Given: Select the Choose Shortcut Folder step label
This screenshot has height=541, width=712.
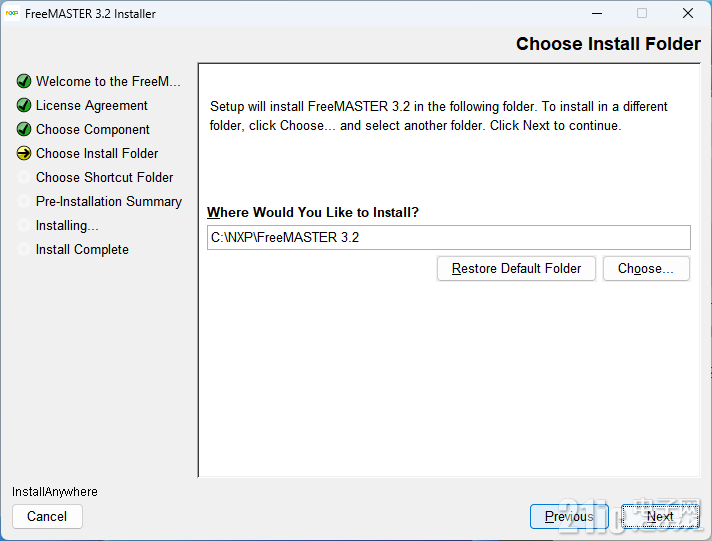Looking at the screenshot, I should tap(104, 177).
